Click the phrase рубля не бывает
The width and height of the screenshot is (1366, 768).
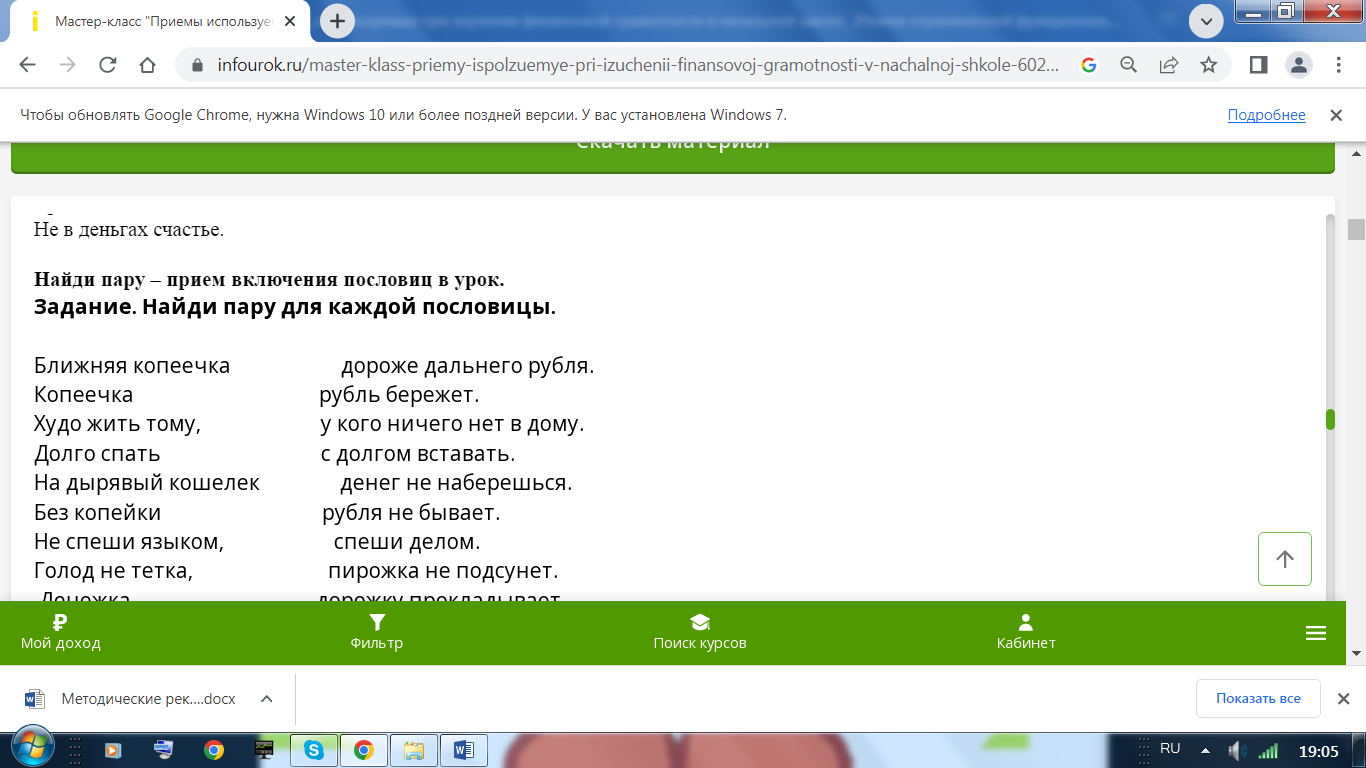click(411, 513)
